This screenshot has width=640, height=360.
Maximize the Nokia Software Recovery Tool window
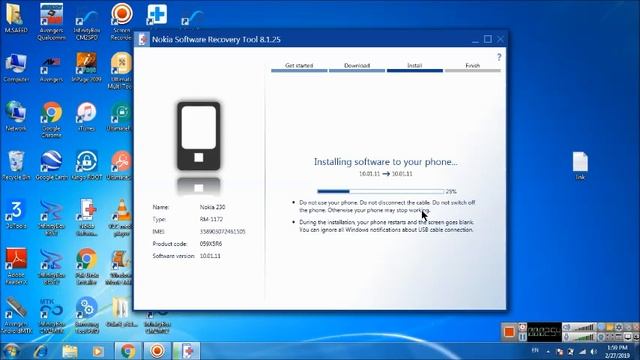click(x=488, y=39)
